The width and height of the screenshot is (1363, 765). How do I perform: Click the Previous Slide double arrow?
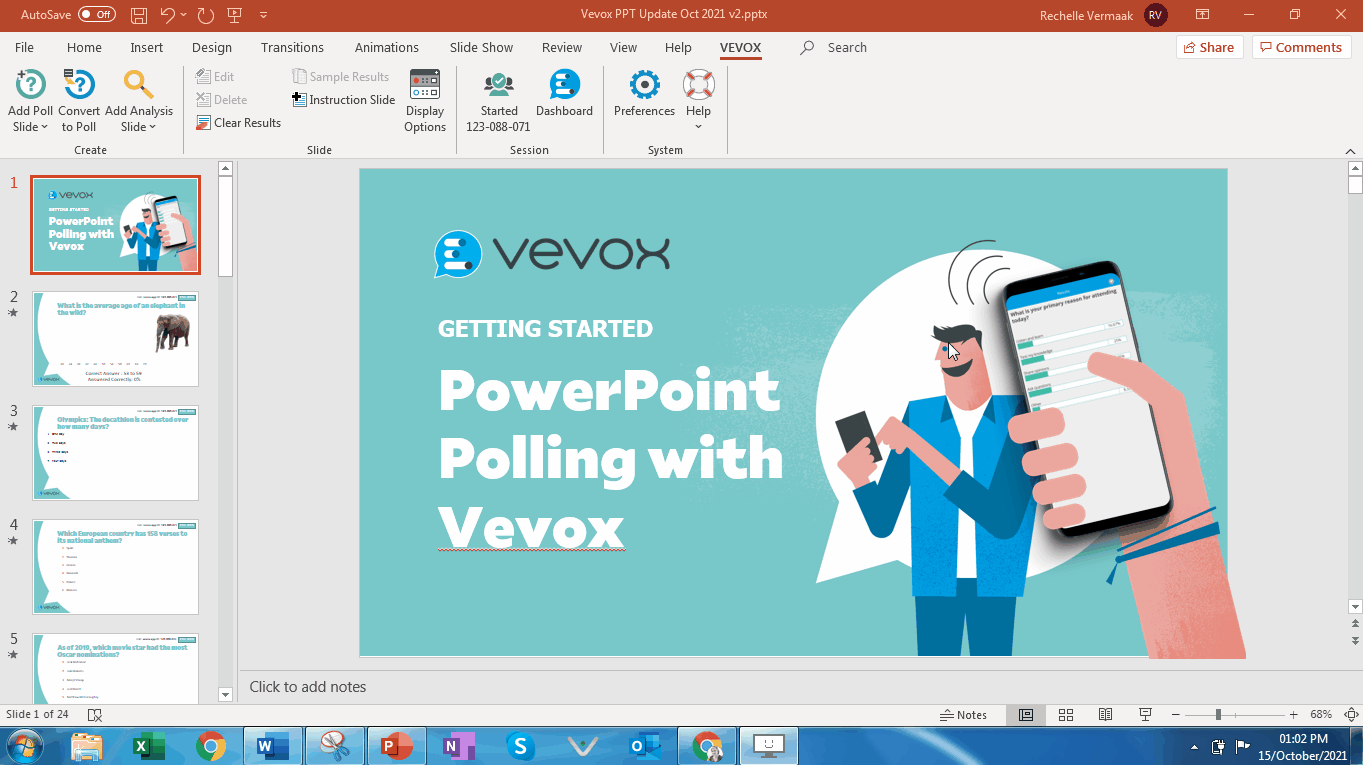(1355, 625)
